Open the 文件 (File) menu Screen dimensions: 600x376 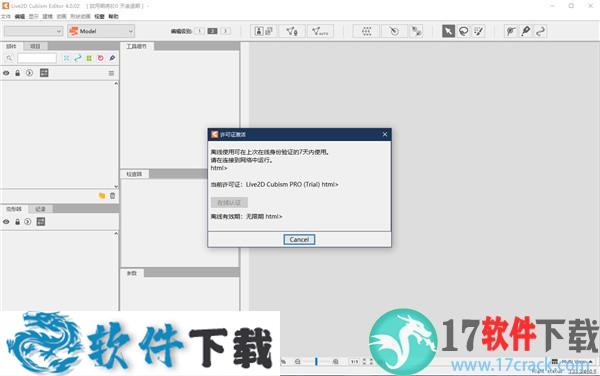(x=6, y=16)
